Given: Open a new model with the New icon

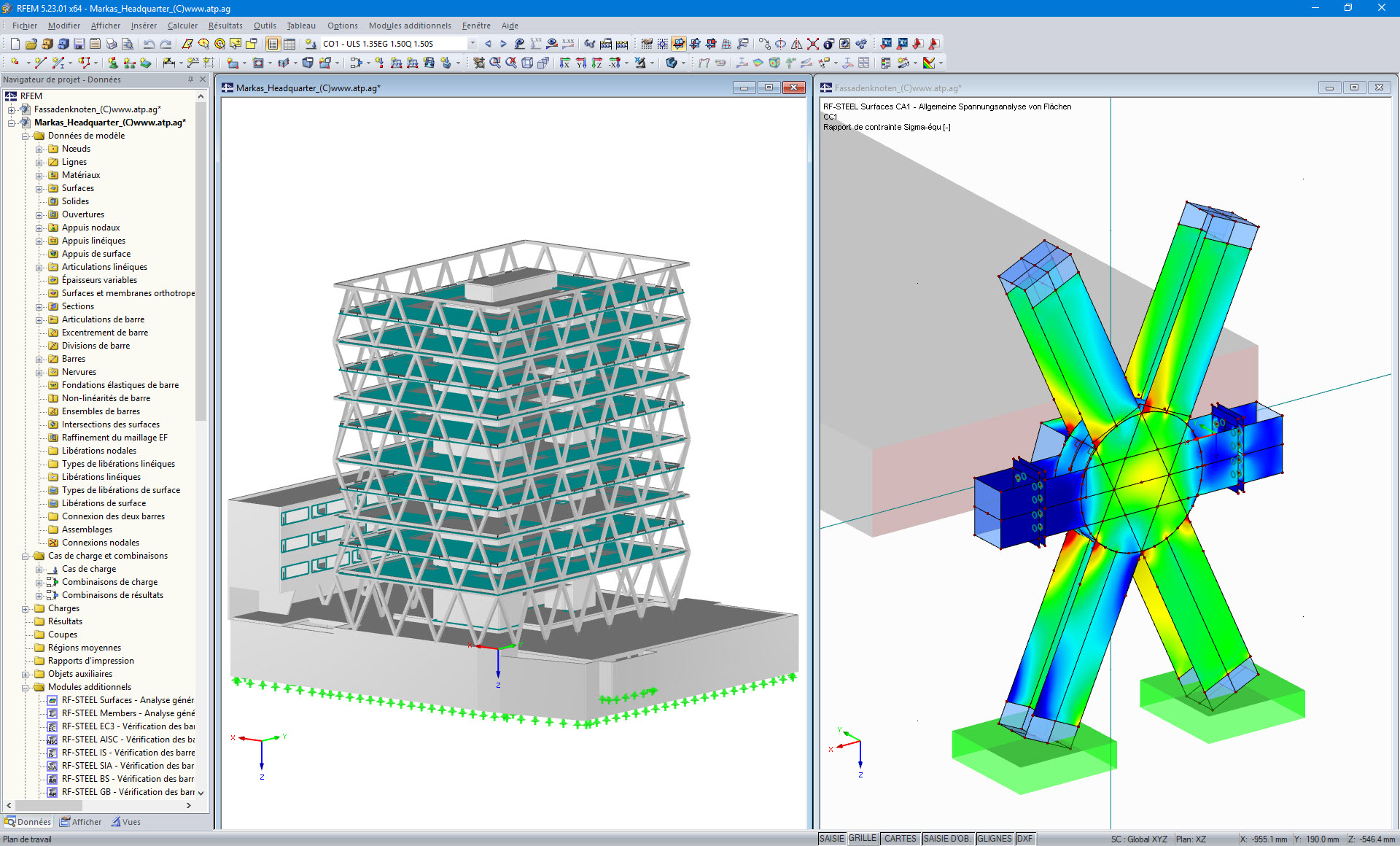Looking at the screenshot, I should 15,44.
